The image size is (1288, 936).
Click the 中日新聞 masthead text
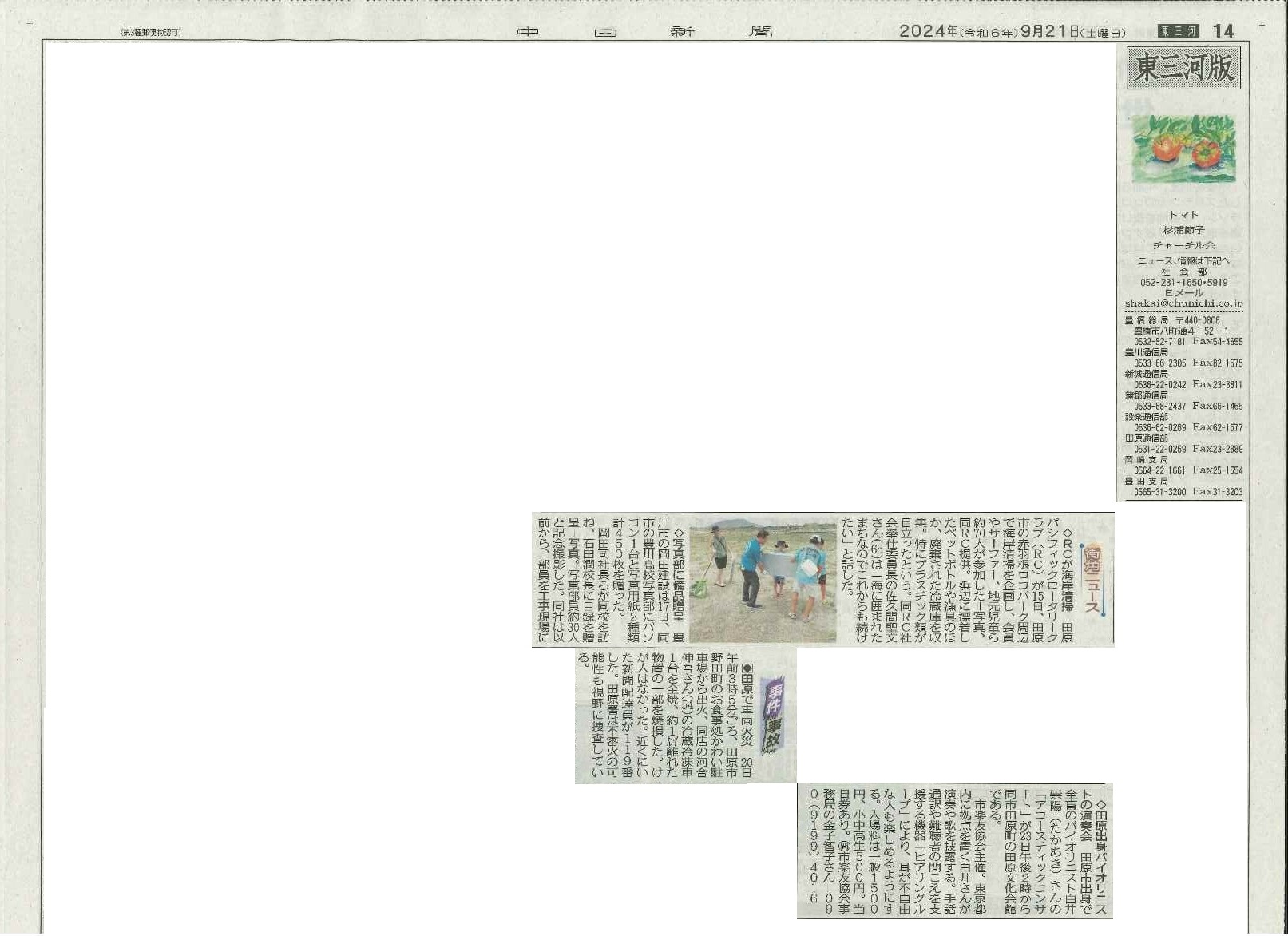[644, 32]
